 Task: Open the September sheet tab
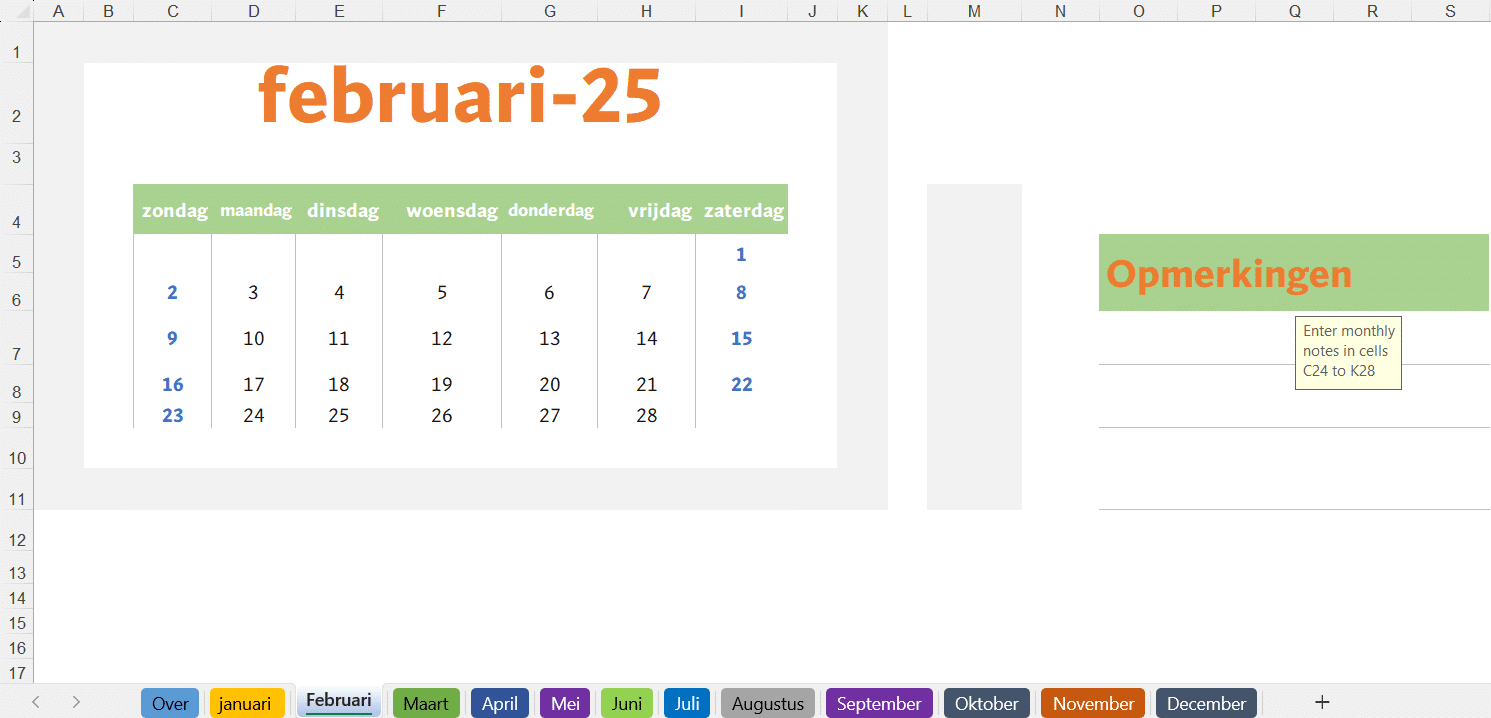click(x=879, y=703)
